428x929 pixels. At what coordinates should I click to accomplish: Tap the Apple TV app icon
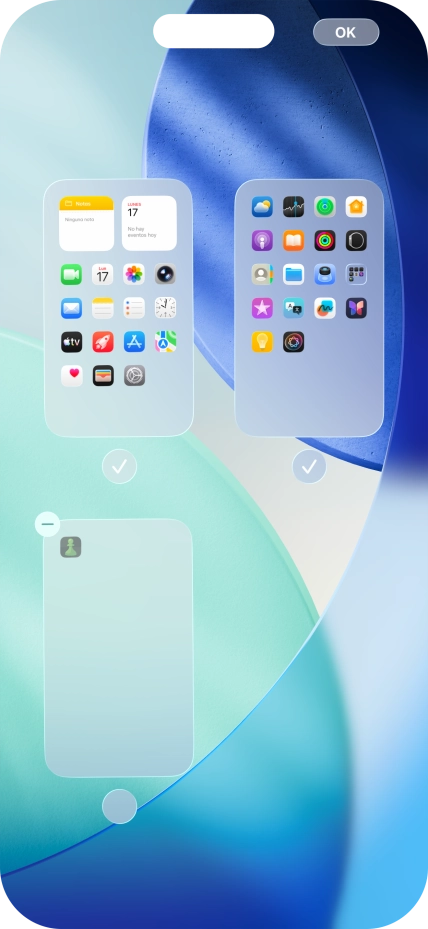[71, 342]
